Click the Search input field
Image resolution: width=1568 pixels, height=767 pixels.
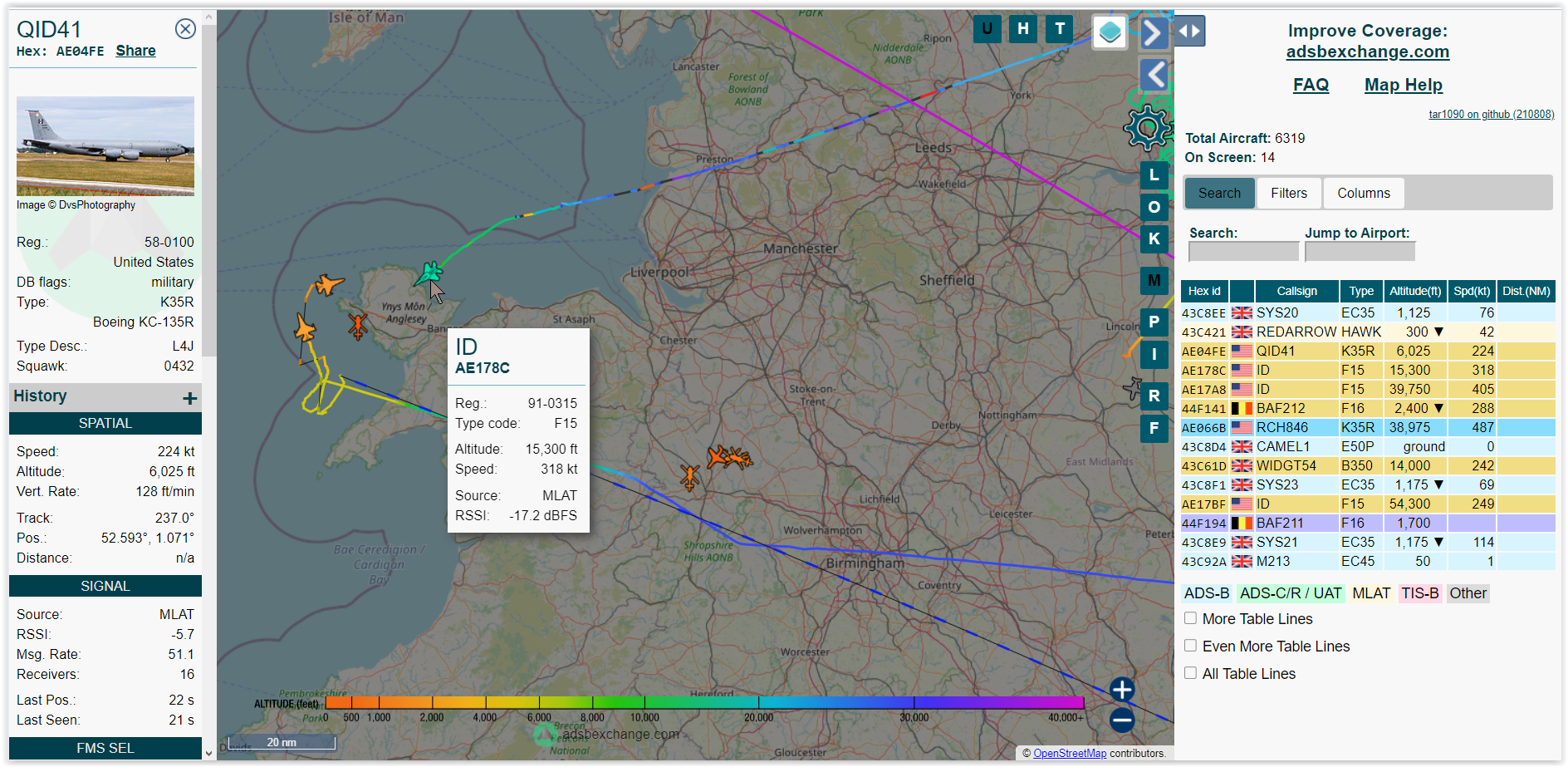tap(1243, 251)
